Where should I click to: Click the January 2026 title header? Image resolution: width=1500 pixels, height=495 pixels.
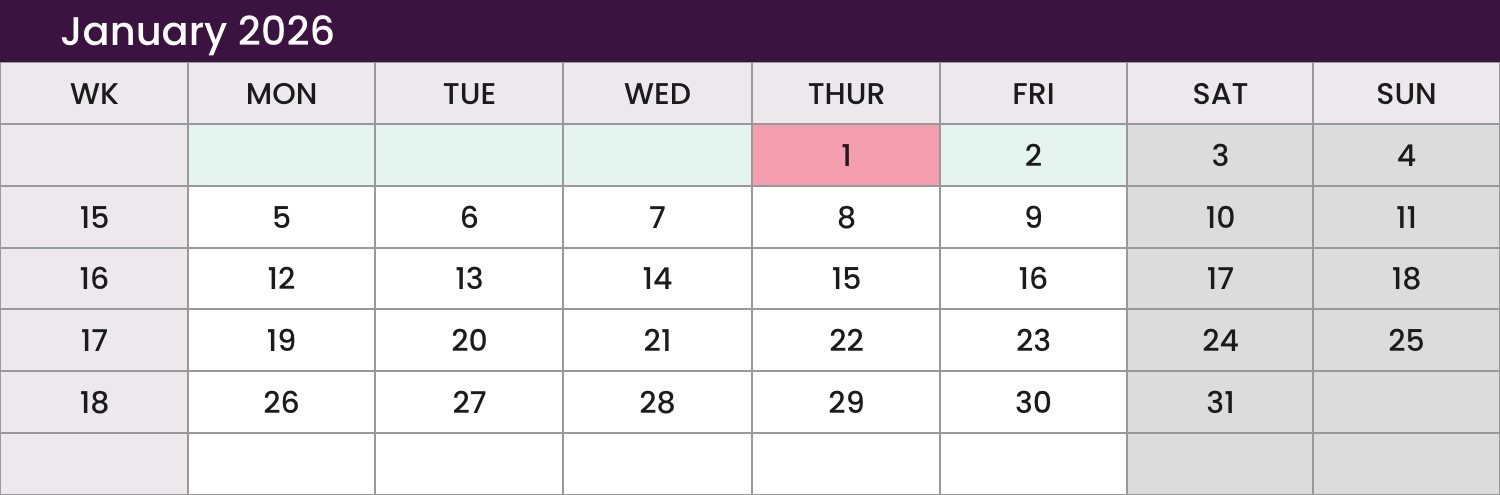point(197,31)
